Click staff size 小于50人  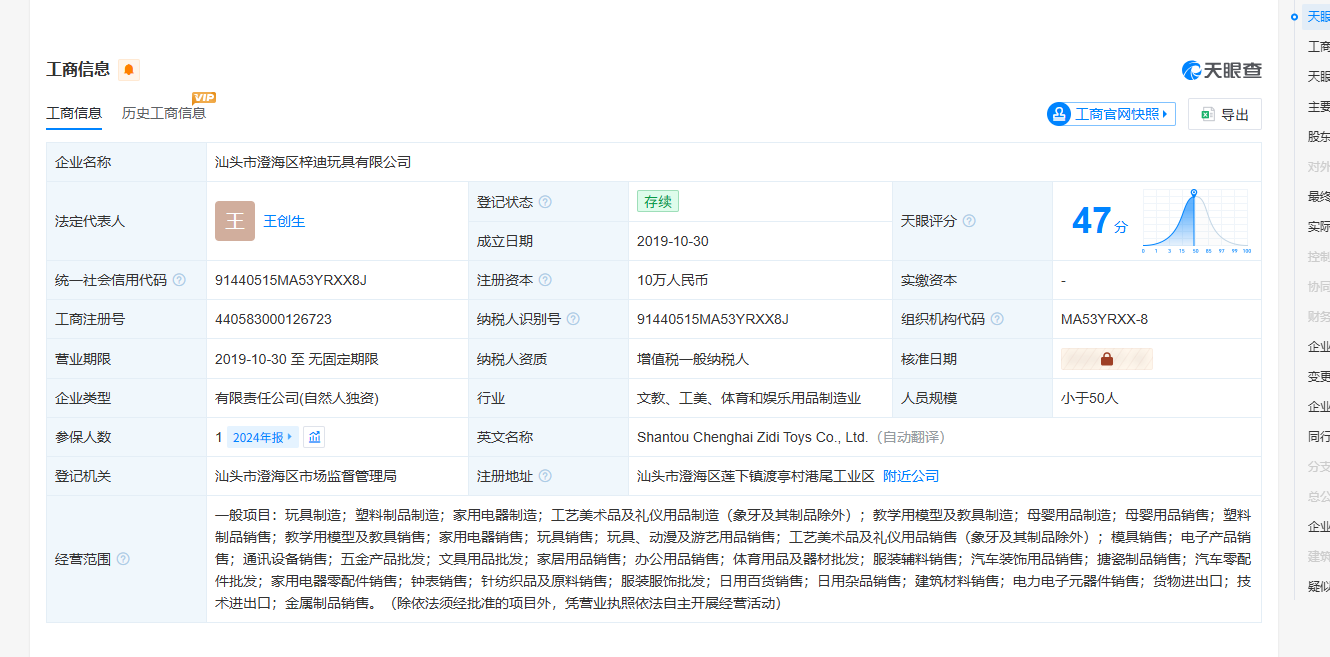pos(1090,398)
